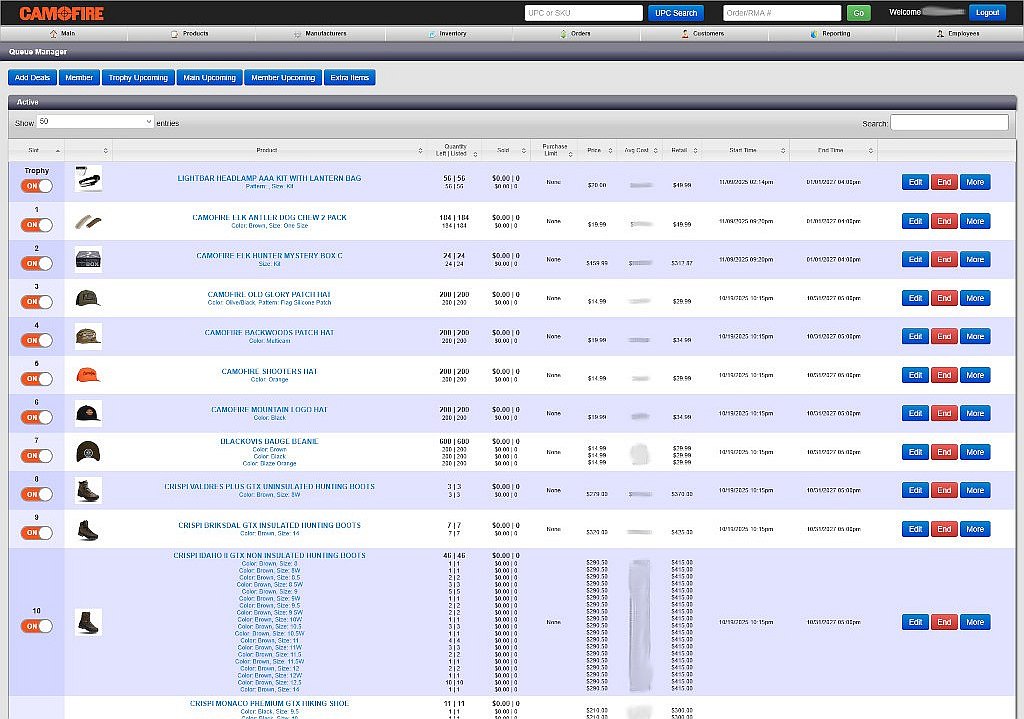Open the Trophy Upcoming tab
This screenshot has width=1024, height=719.
click(x=138, y=77)
